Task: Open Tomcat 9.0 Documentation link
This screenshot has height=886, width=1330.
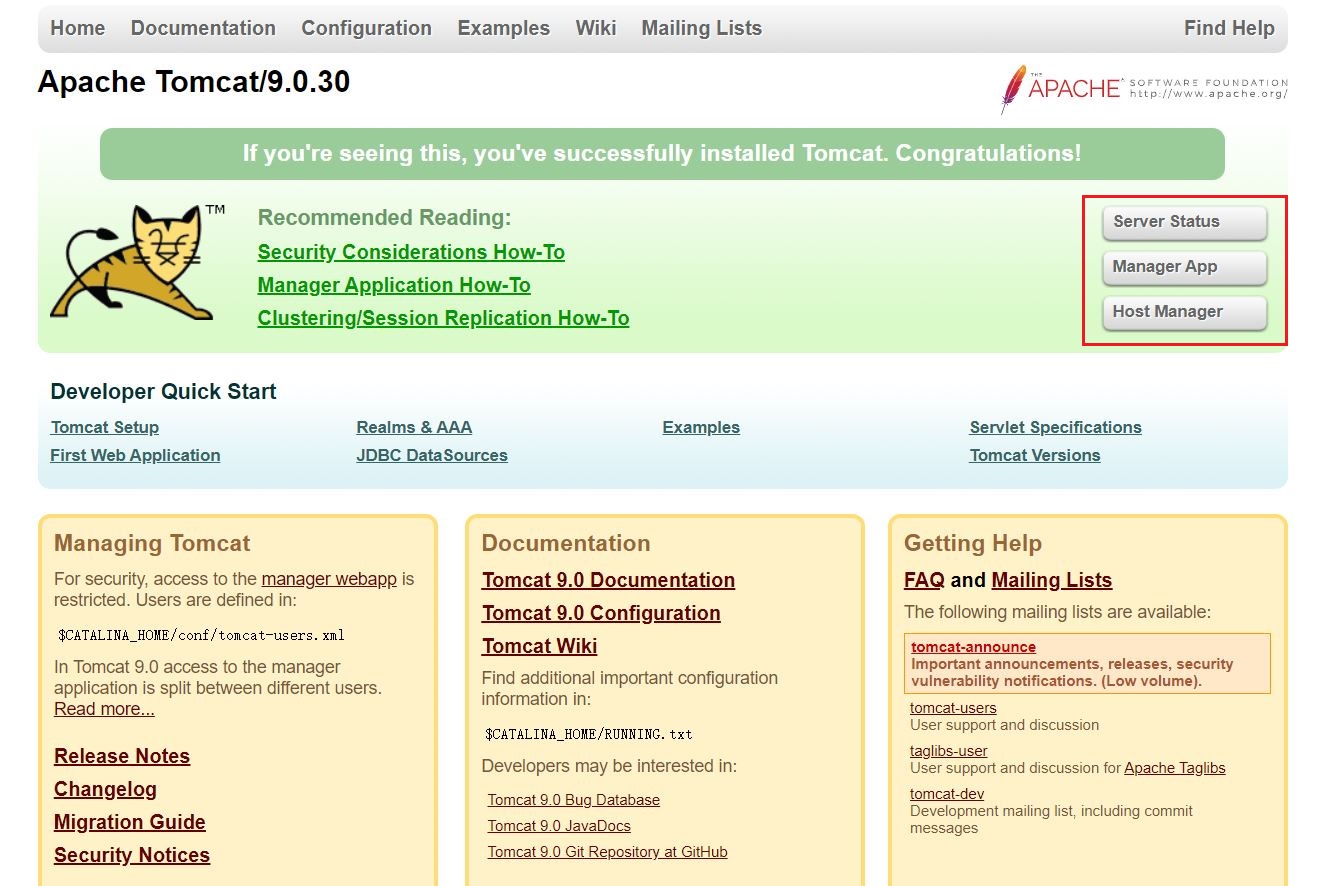Action: (x=608, y=580)
